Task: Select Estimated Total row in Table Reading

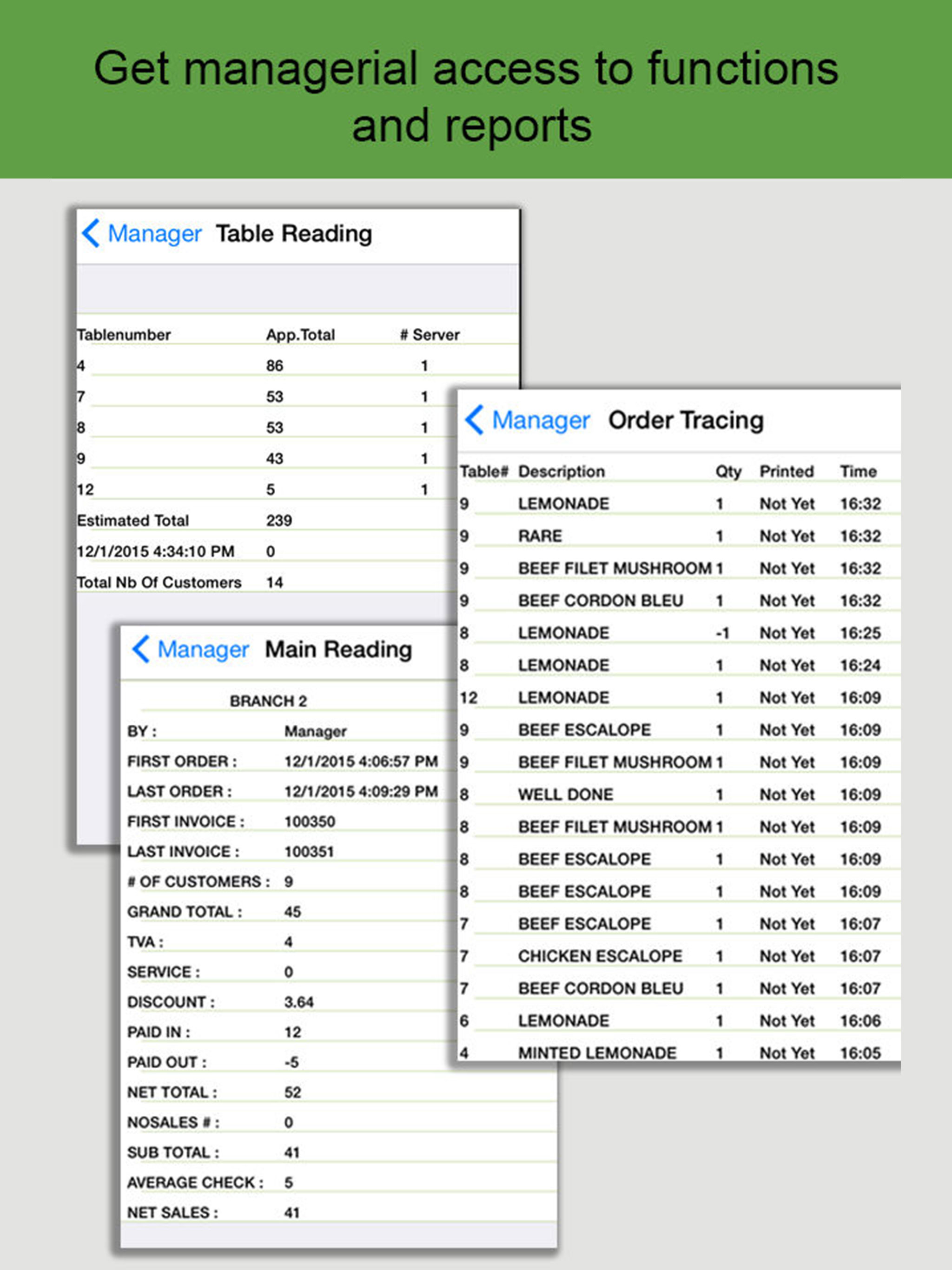Action: tap(267, 521)
